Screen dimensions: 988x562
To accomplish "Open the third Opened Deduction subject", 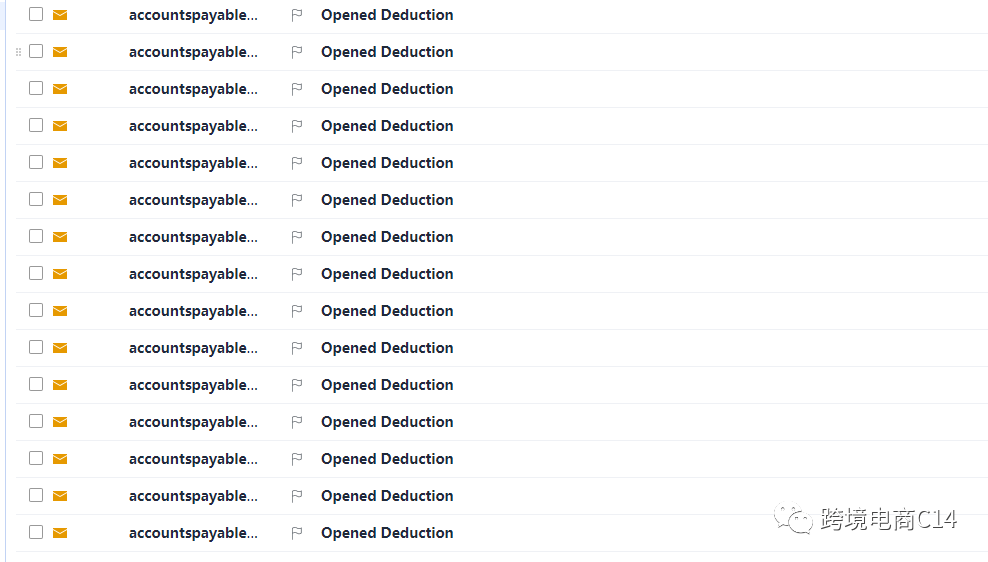I will pos(387,89).
